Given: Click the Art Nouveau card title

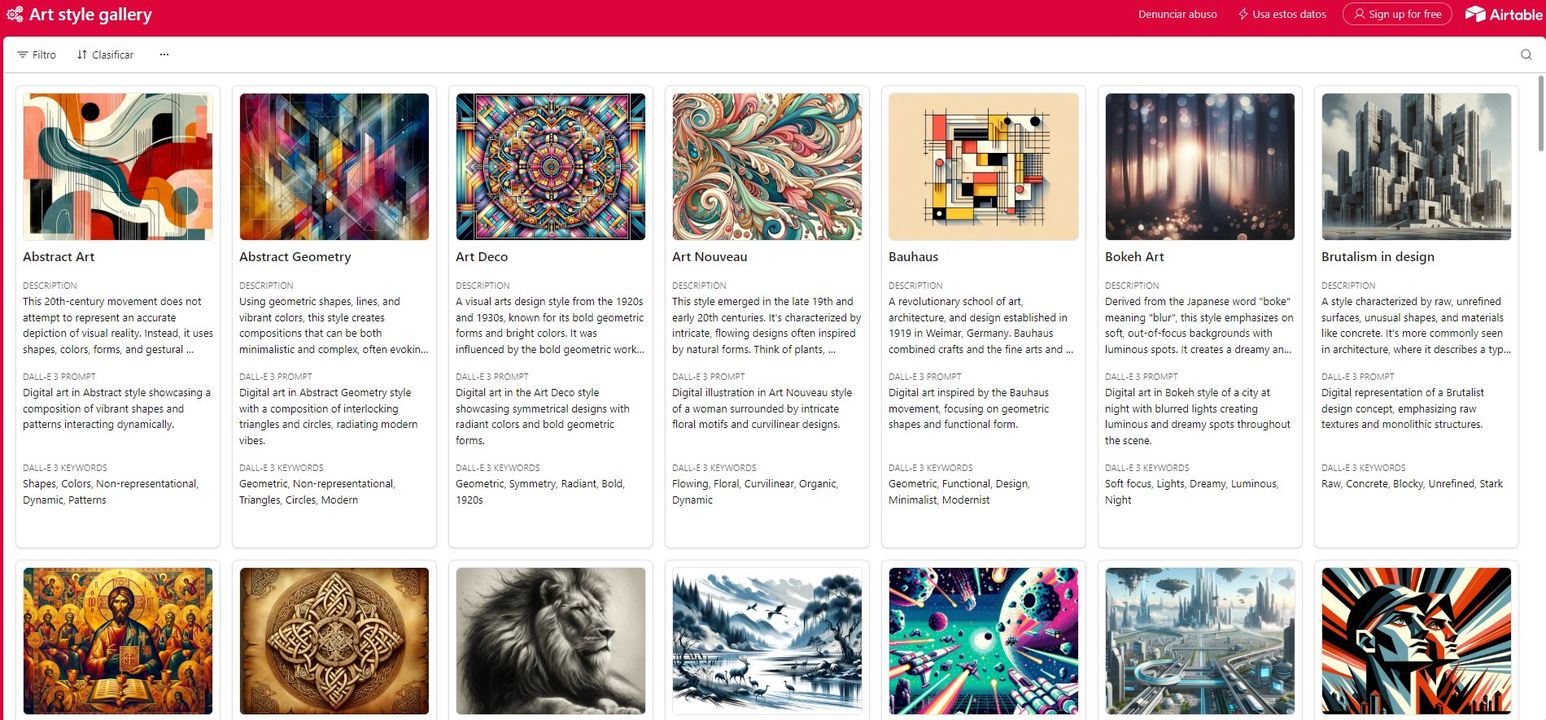Looking at the screenshot, I should (710, 257).
